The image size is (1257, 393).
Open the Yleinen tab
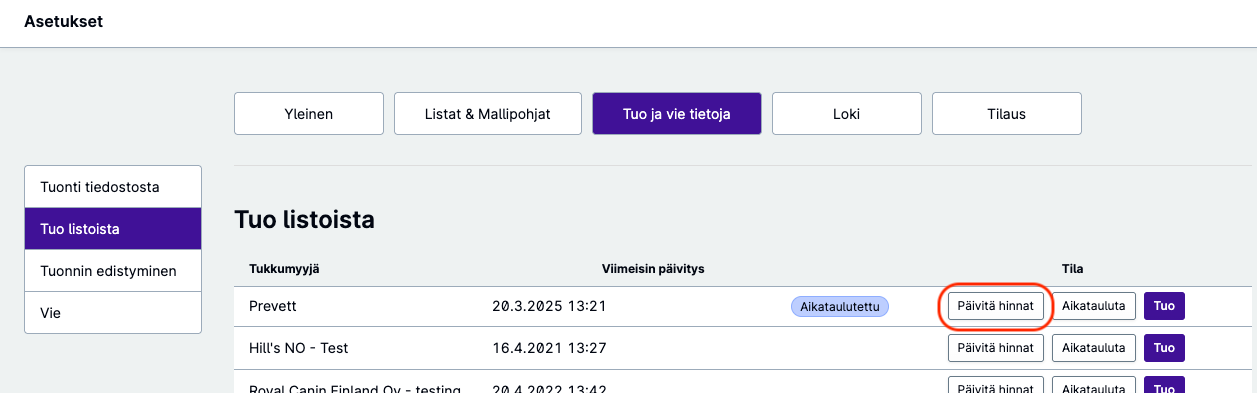pos(309,114)
